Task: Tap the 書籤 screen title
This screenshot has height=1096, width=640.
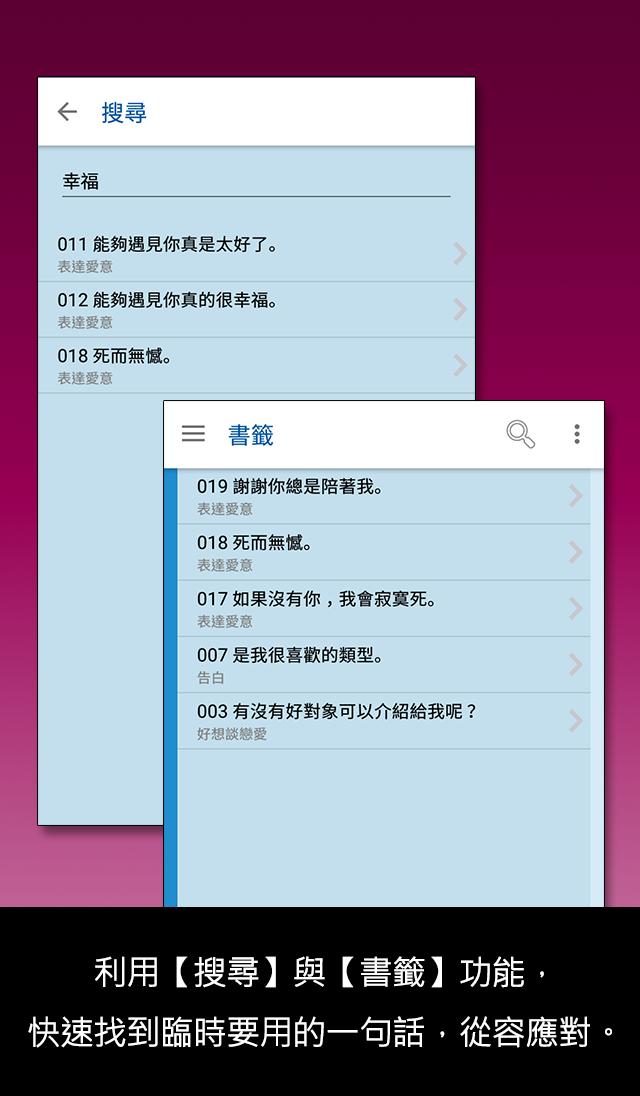Action: tap(251, 435)
